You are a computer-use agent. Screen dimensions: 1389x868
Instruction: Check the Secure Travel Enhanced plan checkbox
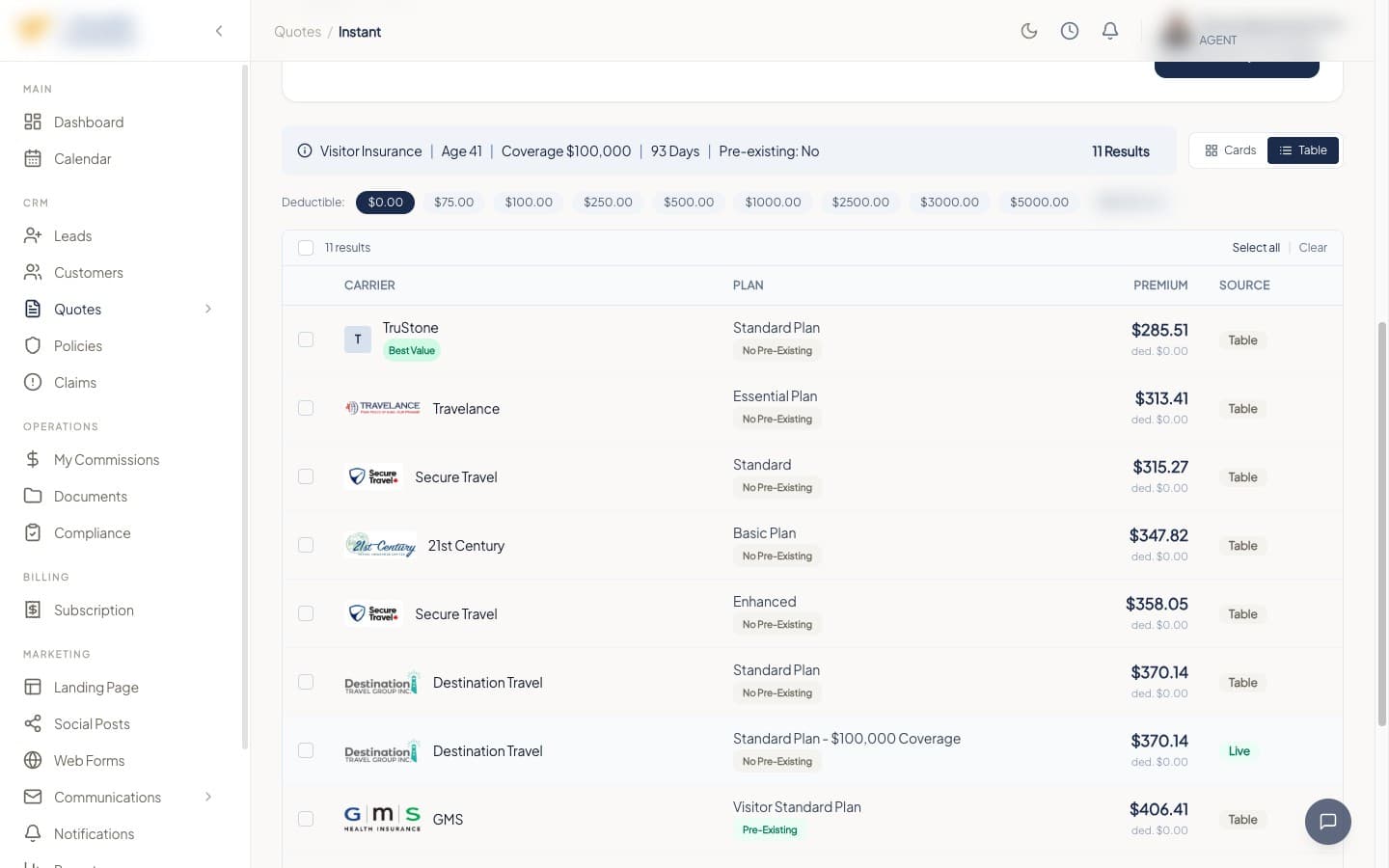pos(306,613)
